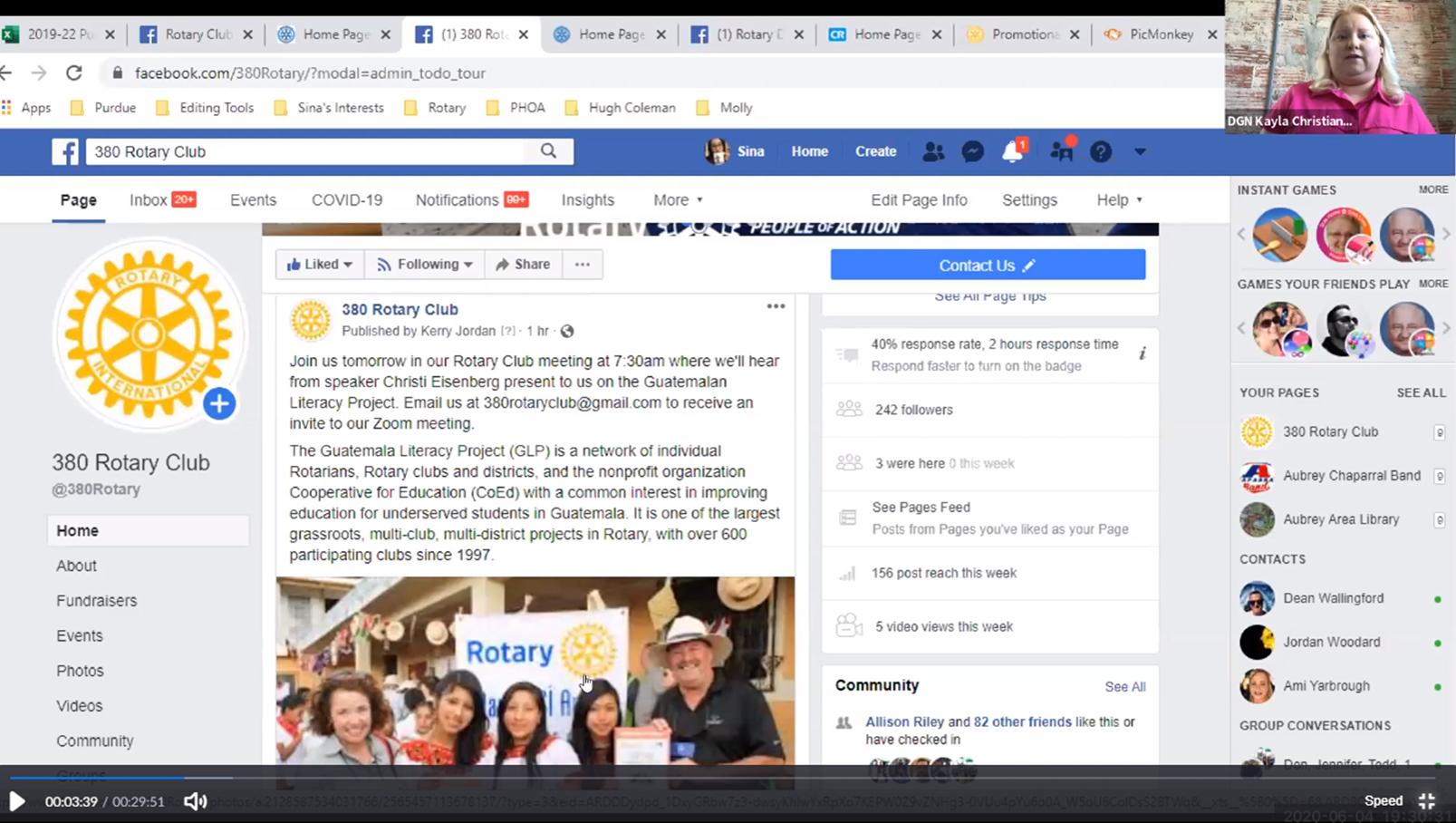
Task: Open Community See All link
Action: pos(1124,687)
